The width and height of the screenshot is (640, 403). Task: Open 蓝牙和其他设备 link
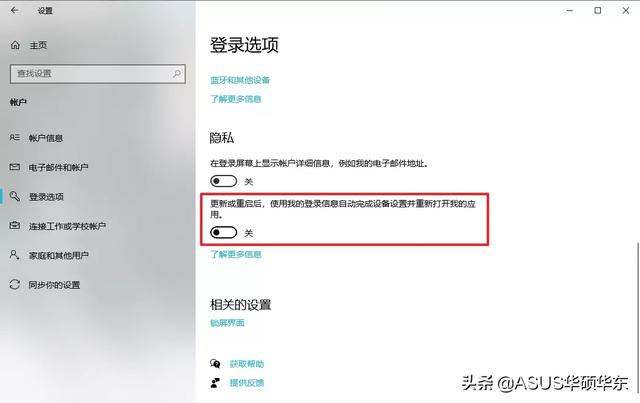coord(240,80)
